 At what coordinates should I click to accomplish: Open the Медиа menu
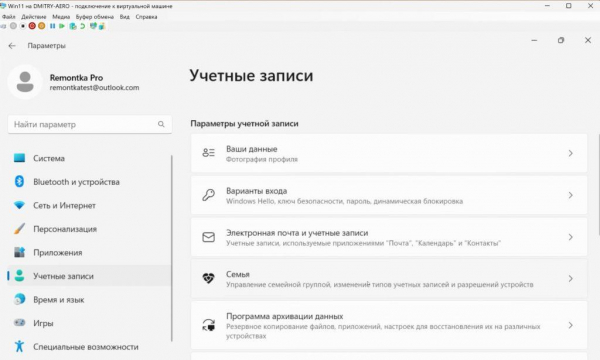coord(61,17)
